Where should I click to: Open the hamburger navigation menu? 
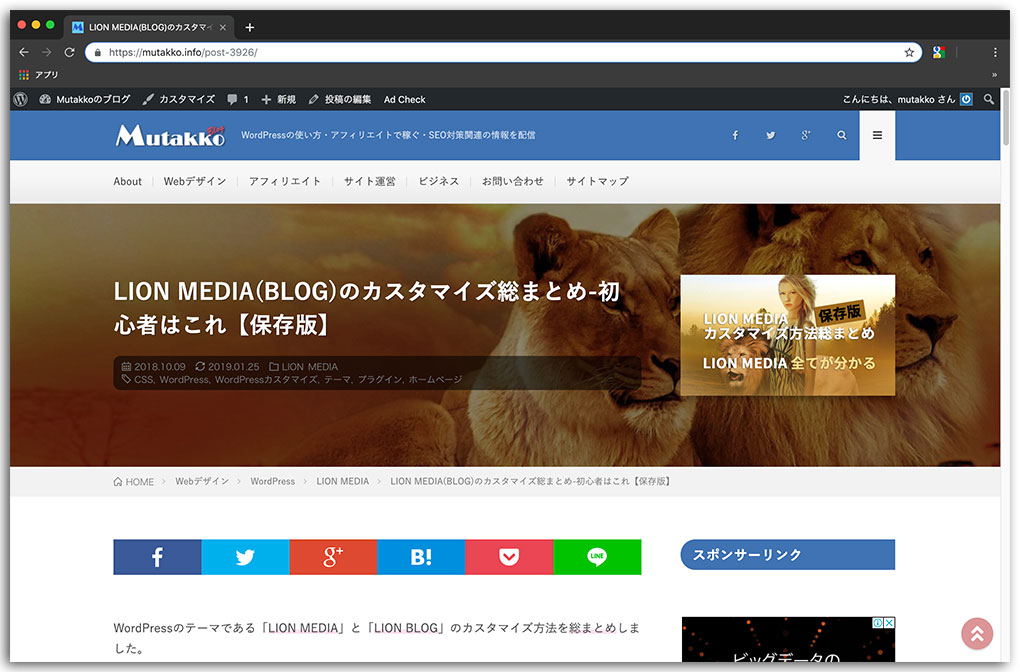click(877, 134)
